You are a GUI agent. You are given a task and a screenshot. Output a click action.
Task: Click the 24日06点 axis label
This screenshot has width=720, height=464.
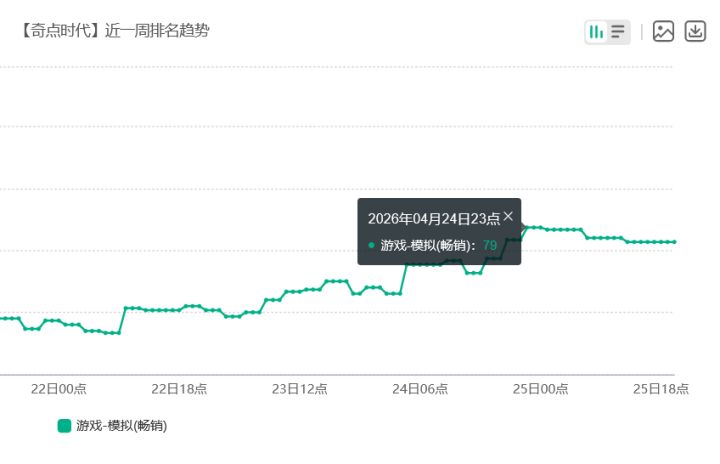pyautogui.click(x=420, y=389)
